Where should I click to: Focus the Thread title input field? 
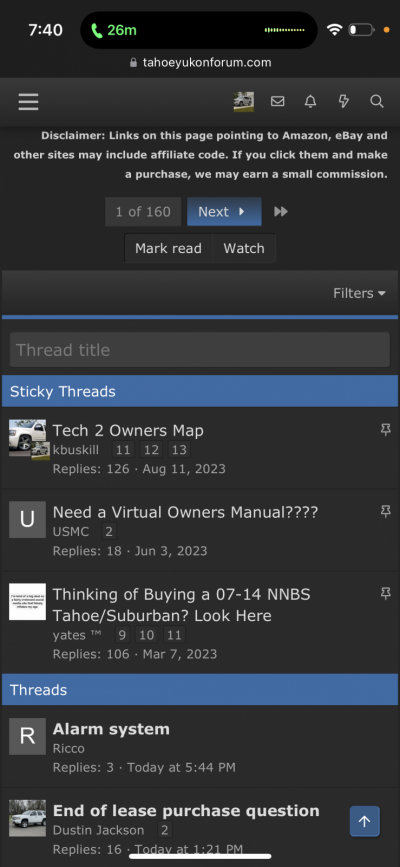[x=200, y=349]
